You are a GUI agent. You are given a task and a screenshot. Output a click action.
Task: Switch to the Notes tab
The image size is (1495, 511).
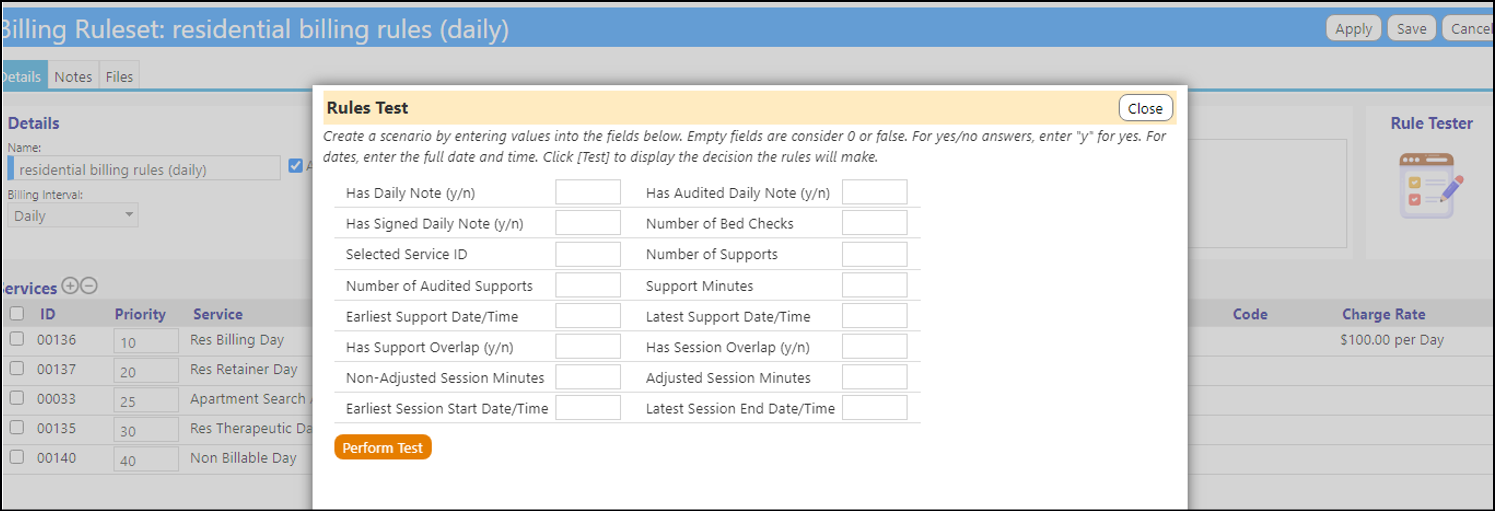[x=73, y=76]
